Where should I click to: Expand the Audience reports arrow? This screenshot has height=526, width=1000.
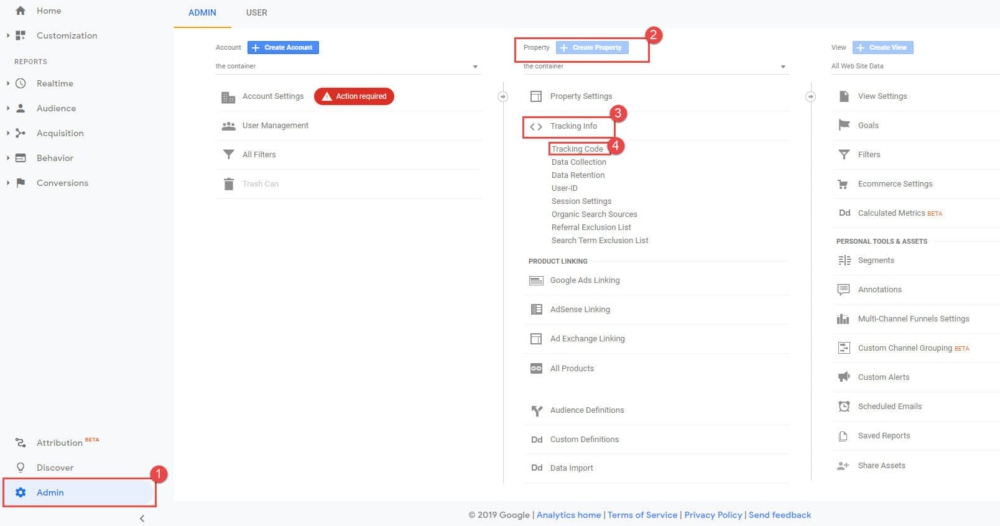pos(8,108)
